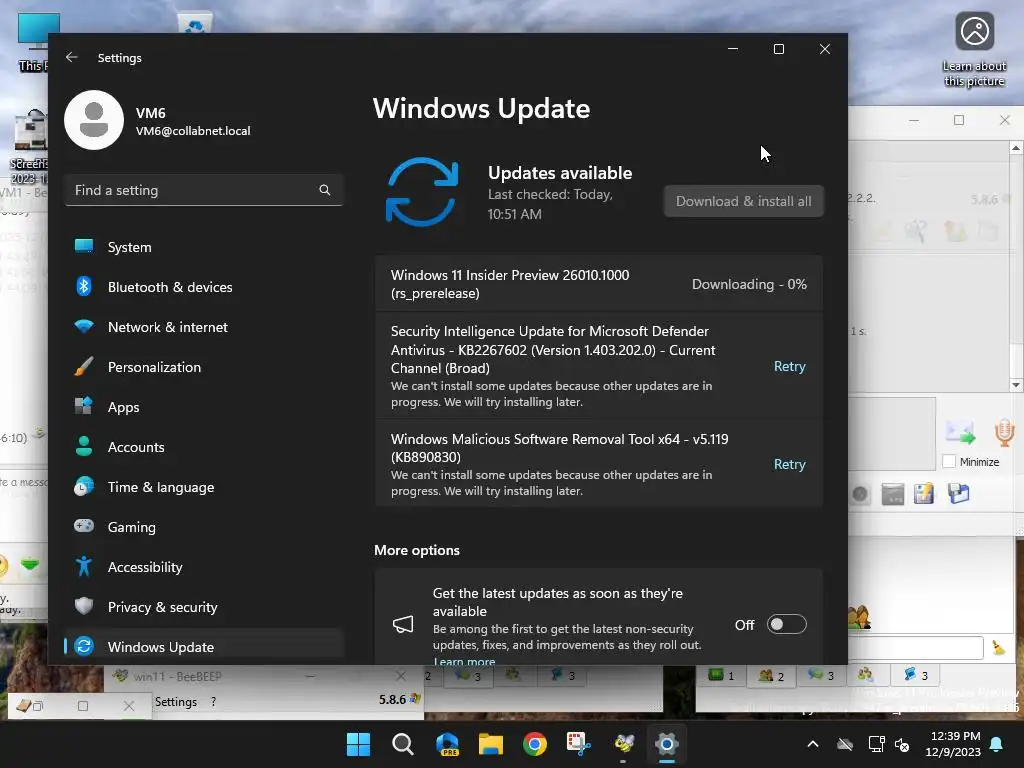Click the floppy with lightning icon in BeeBEEP
The height and width of the screenshot is (768, 1024).
pyautogui.click(x=924, y=494)
